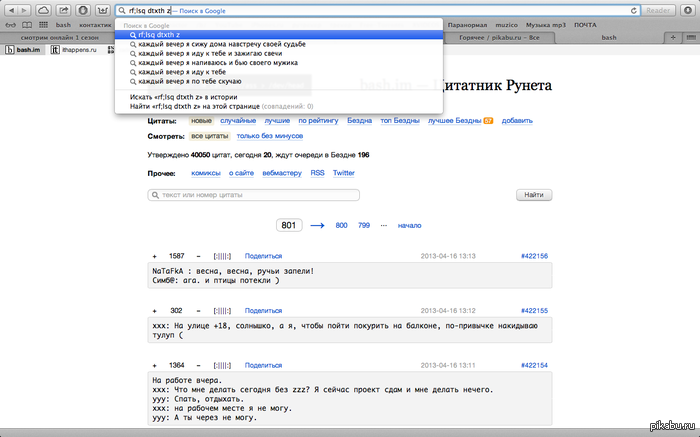This screenshot has height=437, width=700.
Task: Pick suggestion 'каждый вечер я по тебе скучаю'
Action: click(190, 81)
